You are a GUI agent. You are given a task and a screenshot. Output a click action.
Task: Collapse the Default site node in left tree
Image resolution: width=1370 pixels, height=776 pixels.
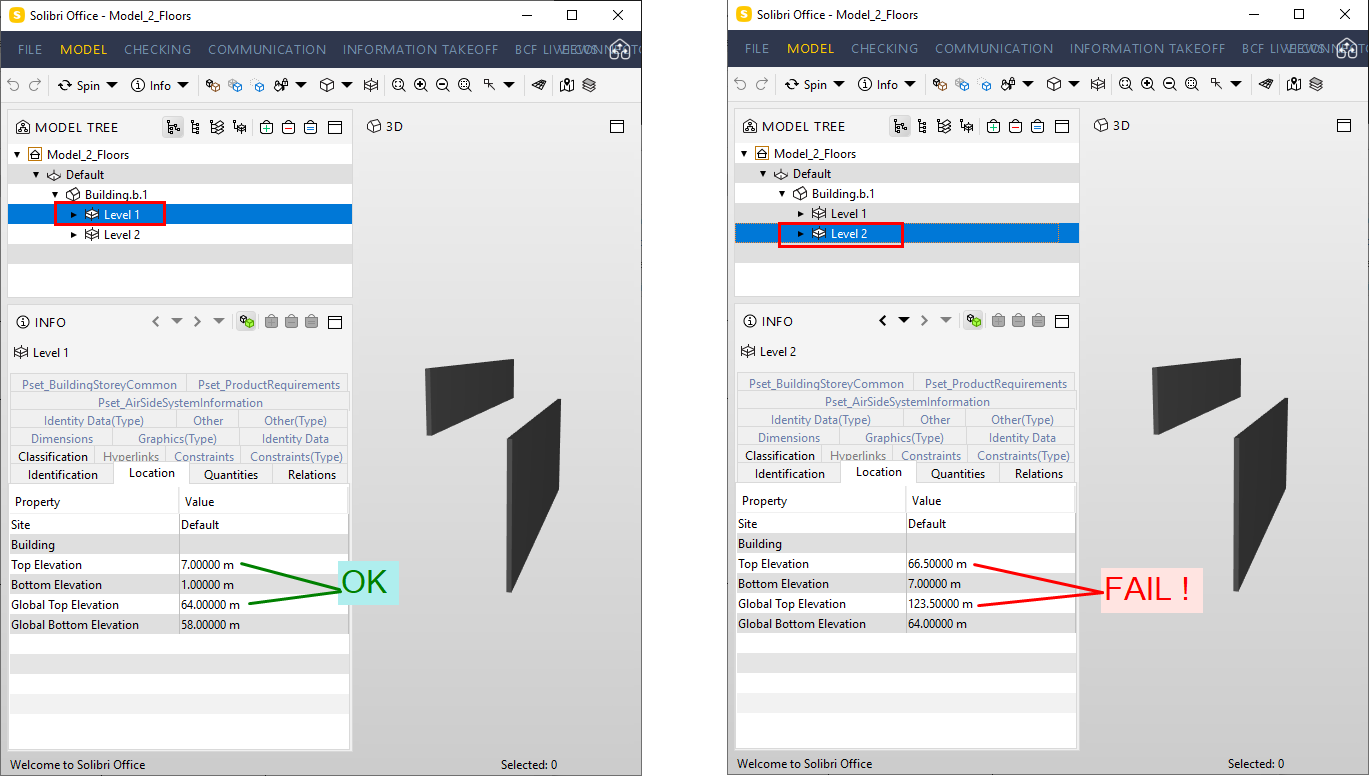point(36,175)
